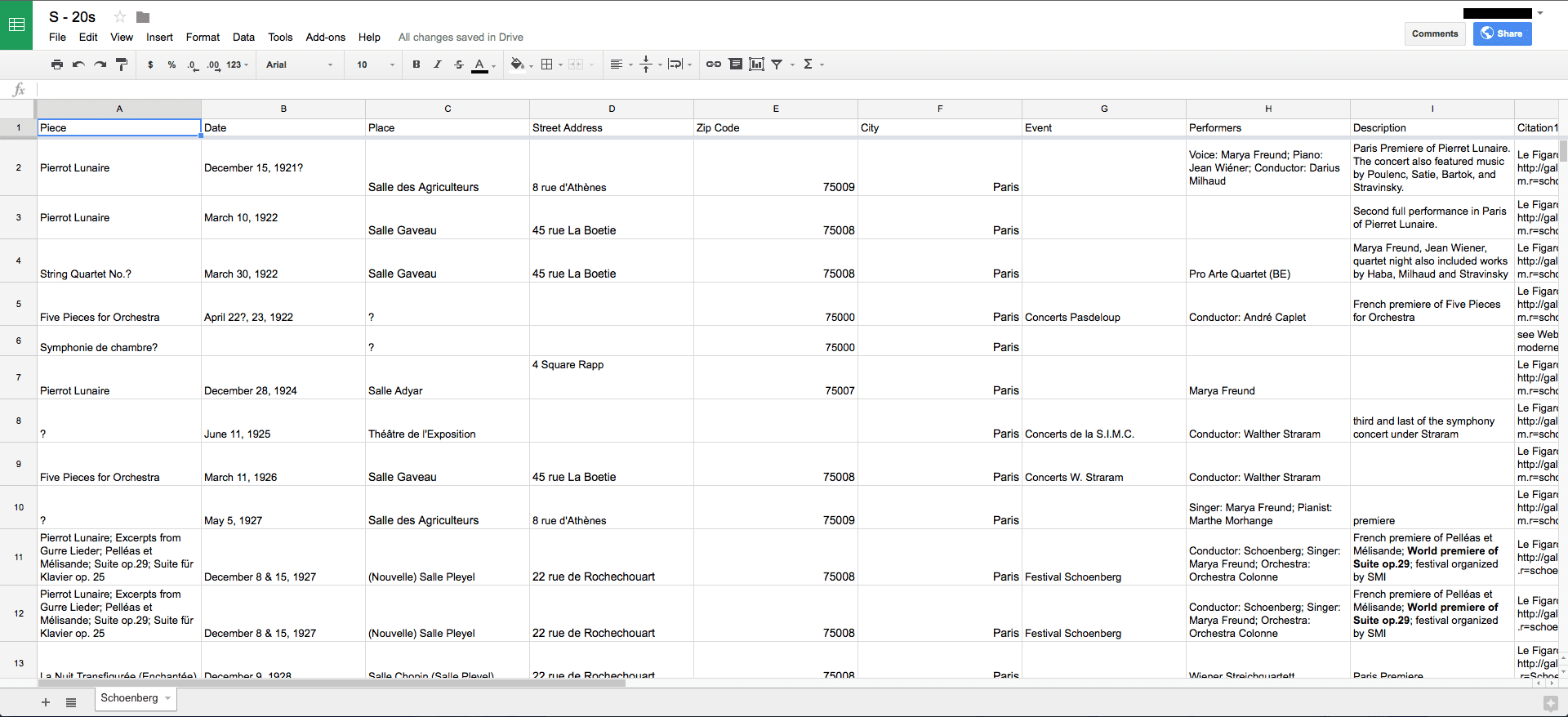The image size is (1568, 717).
Task: Open the Insert menu
Action: tap(159, 38)
